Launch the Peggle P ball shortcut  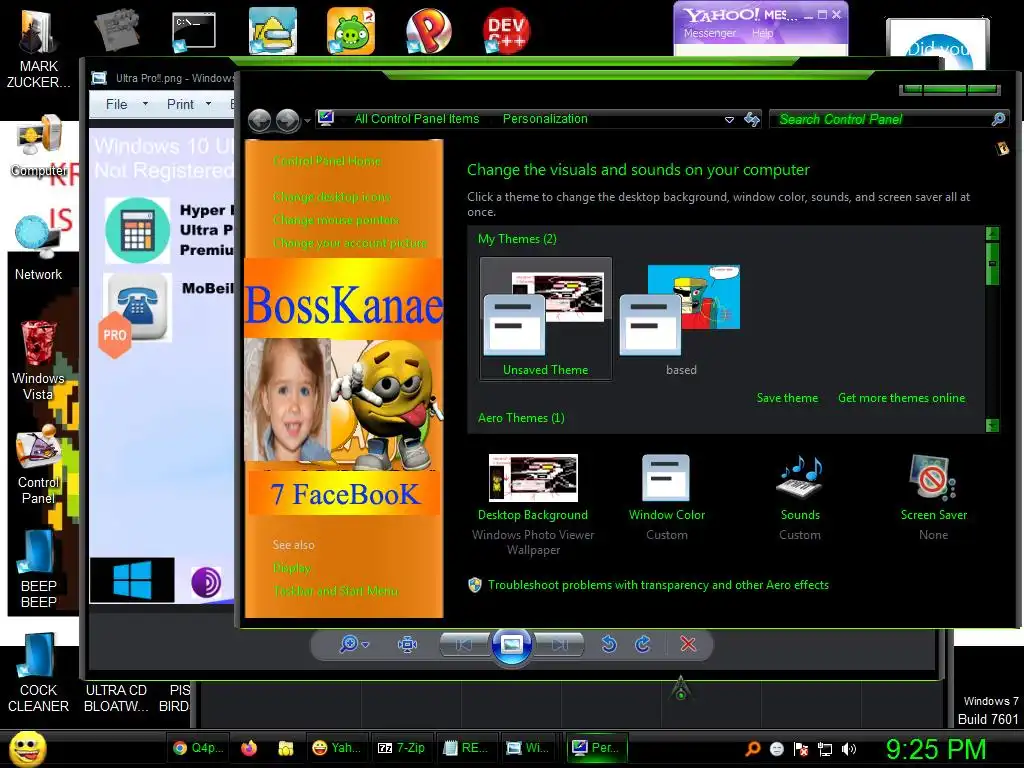click(428, 31)
